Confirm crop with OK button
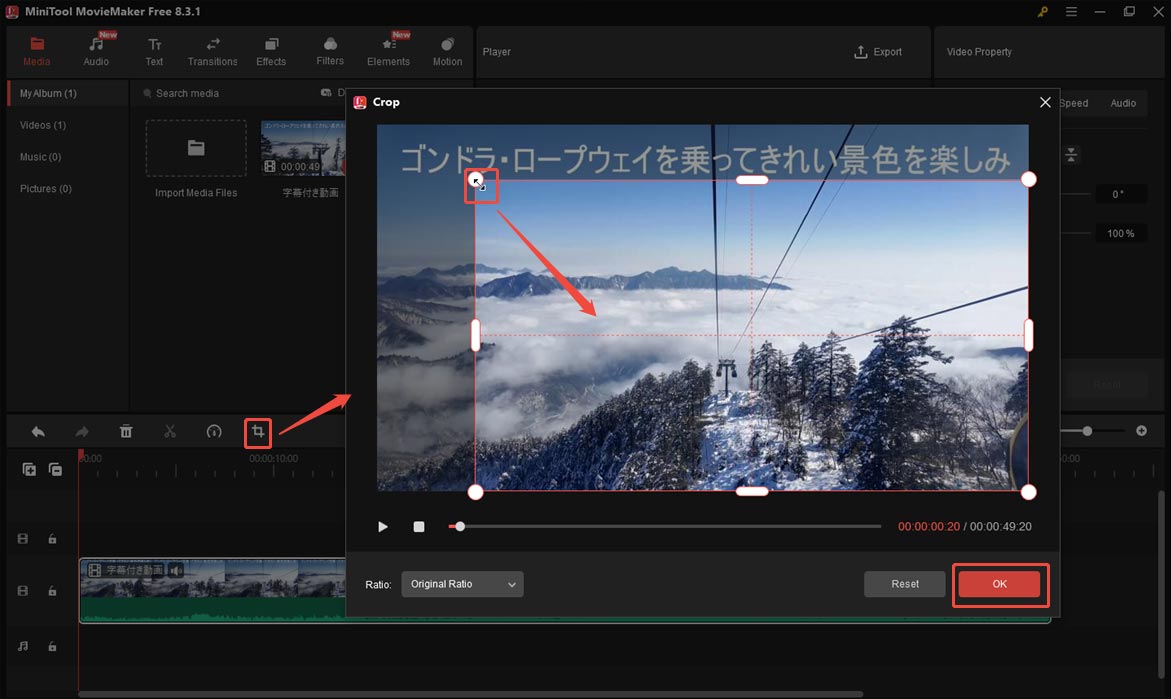Image resolution: width=1171 pixels, height=699 pixels. (999, 585)
